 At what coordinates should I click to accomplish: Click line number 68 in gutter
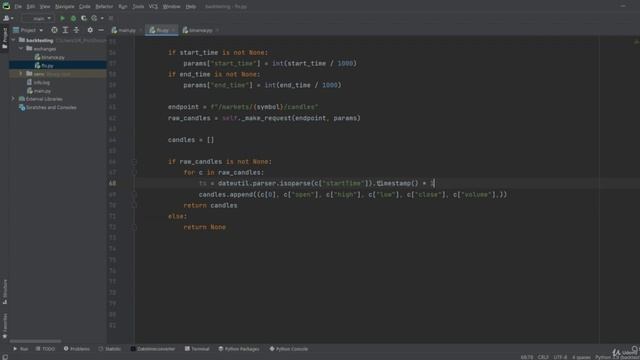112,183
